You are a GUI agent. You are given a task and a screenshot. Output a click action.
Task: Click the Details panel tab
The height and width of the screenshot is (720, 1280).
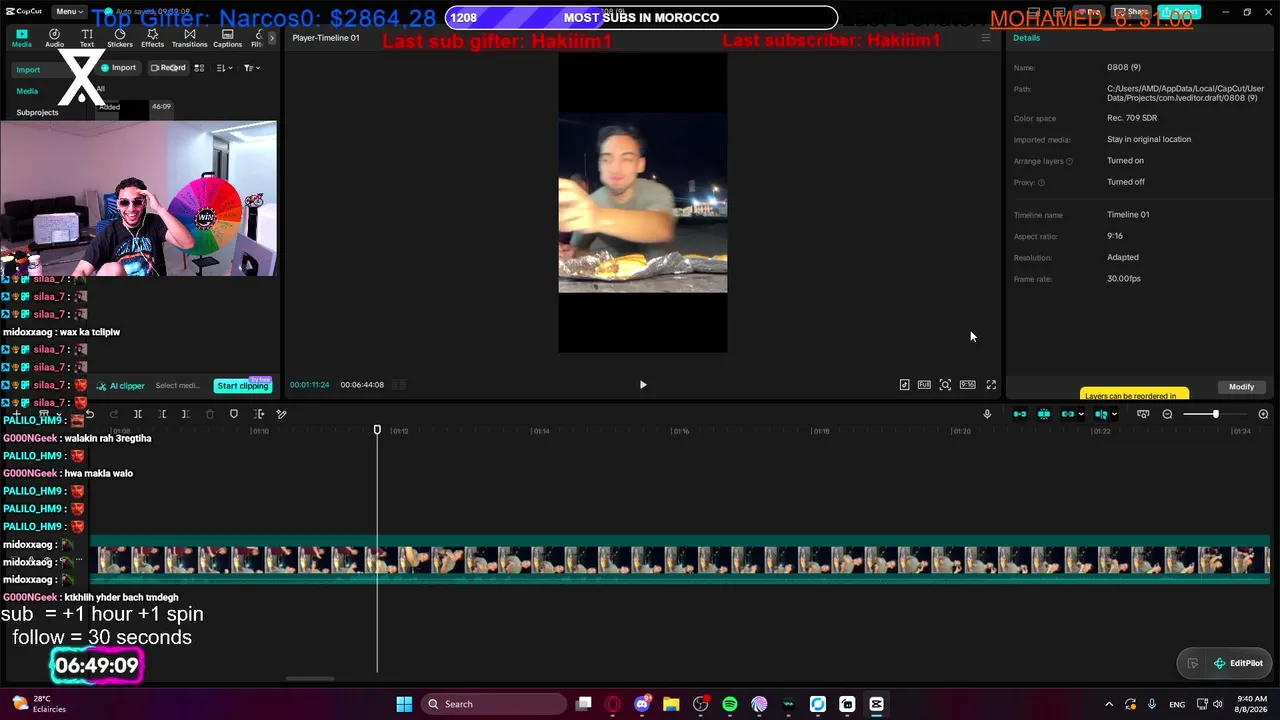point(1026,38)
